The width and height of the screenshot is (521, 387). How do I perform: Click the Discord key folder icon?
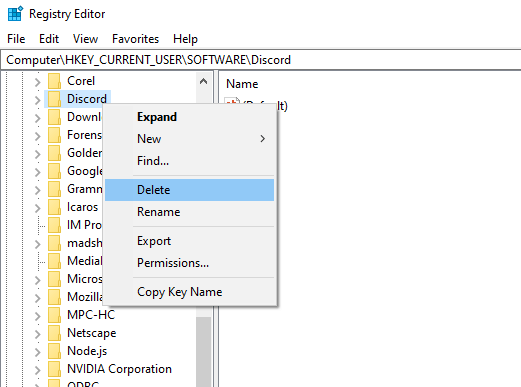coord(54,99)
